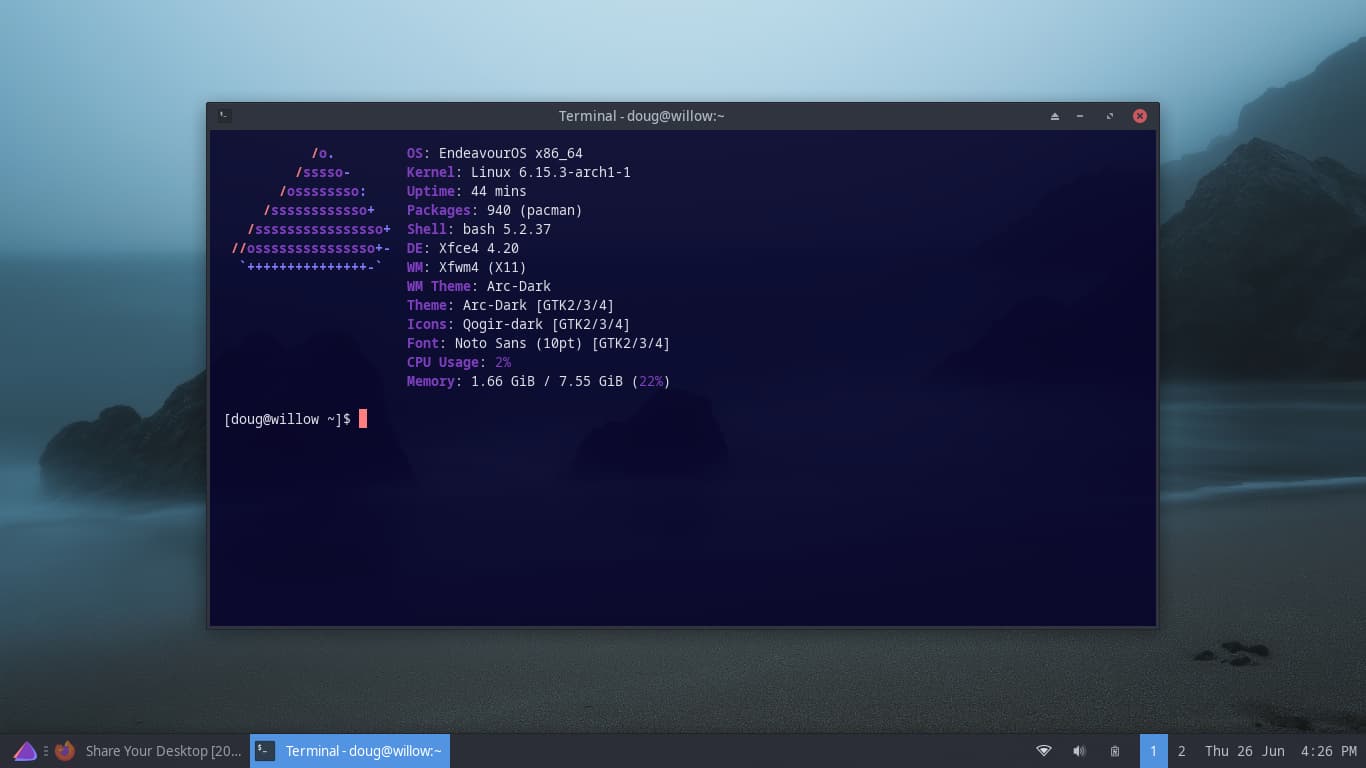Click the 4:26 PM clock

tap(1328, 751)
